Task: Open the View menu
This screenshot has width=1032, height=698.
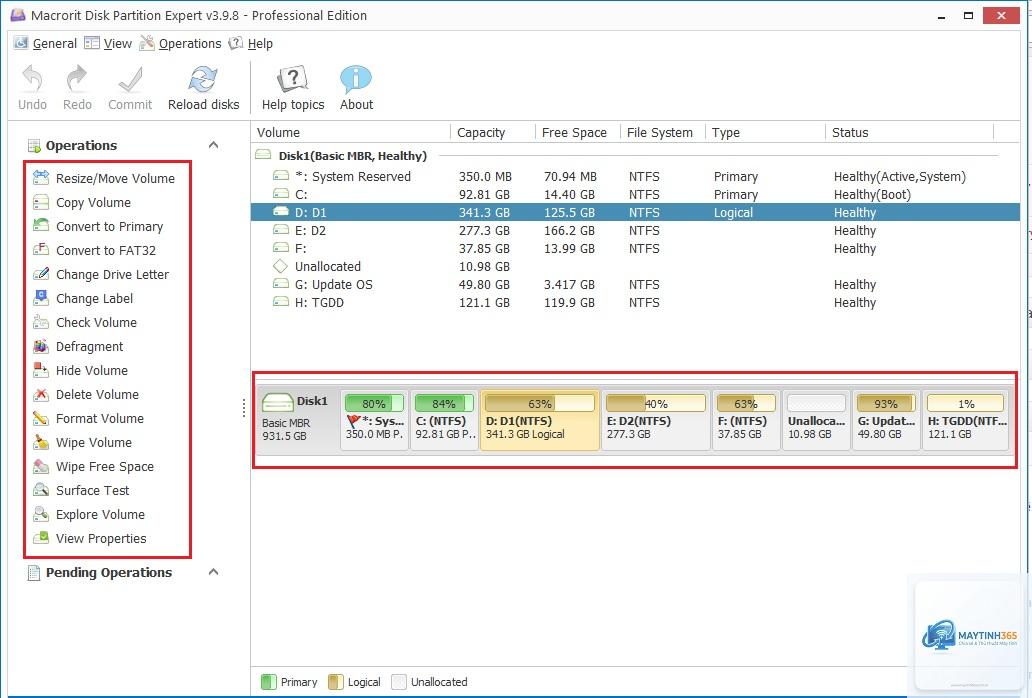Action: pos(109,43)
